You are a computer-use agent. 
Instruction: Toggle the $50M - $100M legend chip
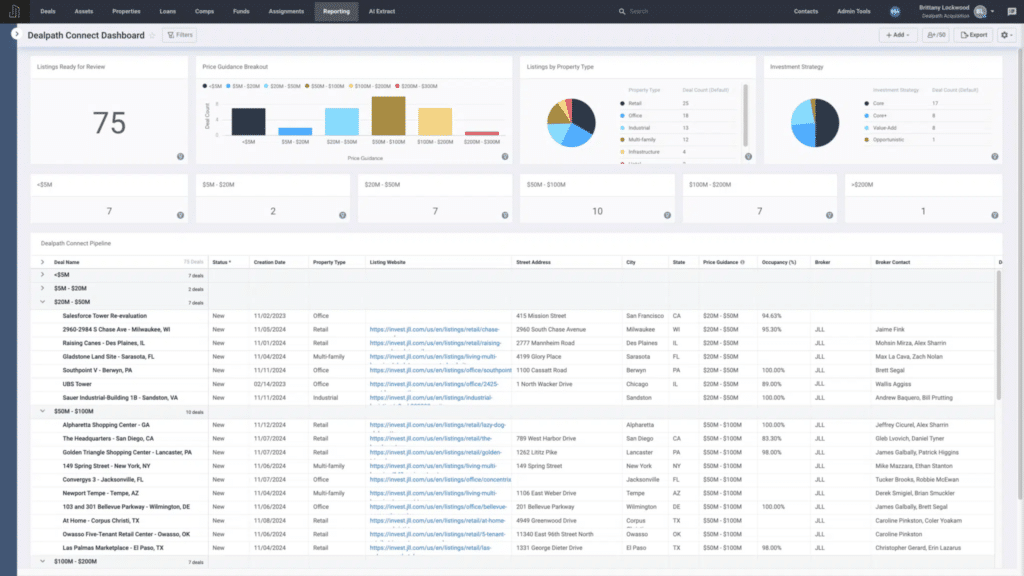[324, 85]
